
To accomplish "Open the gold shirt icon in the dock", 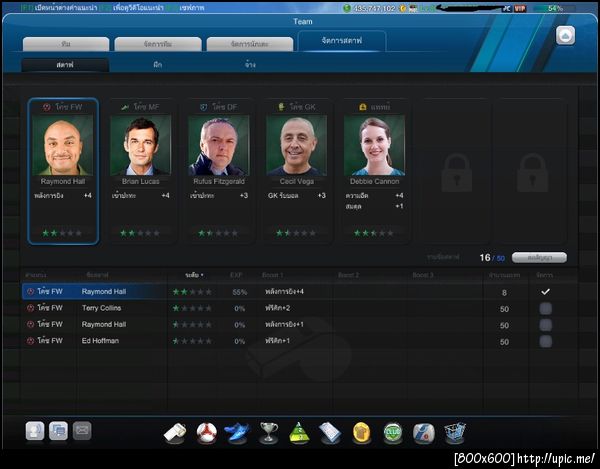I will pos(361,433).
